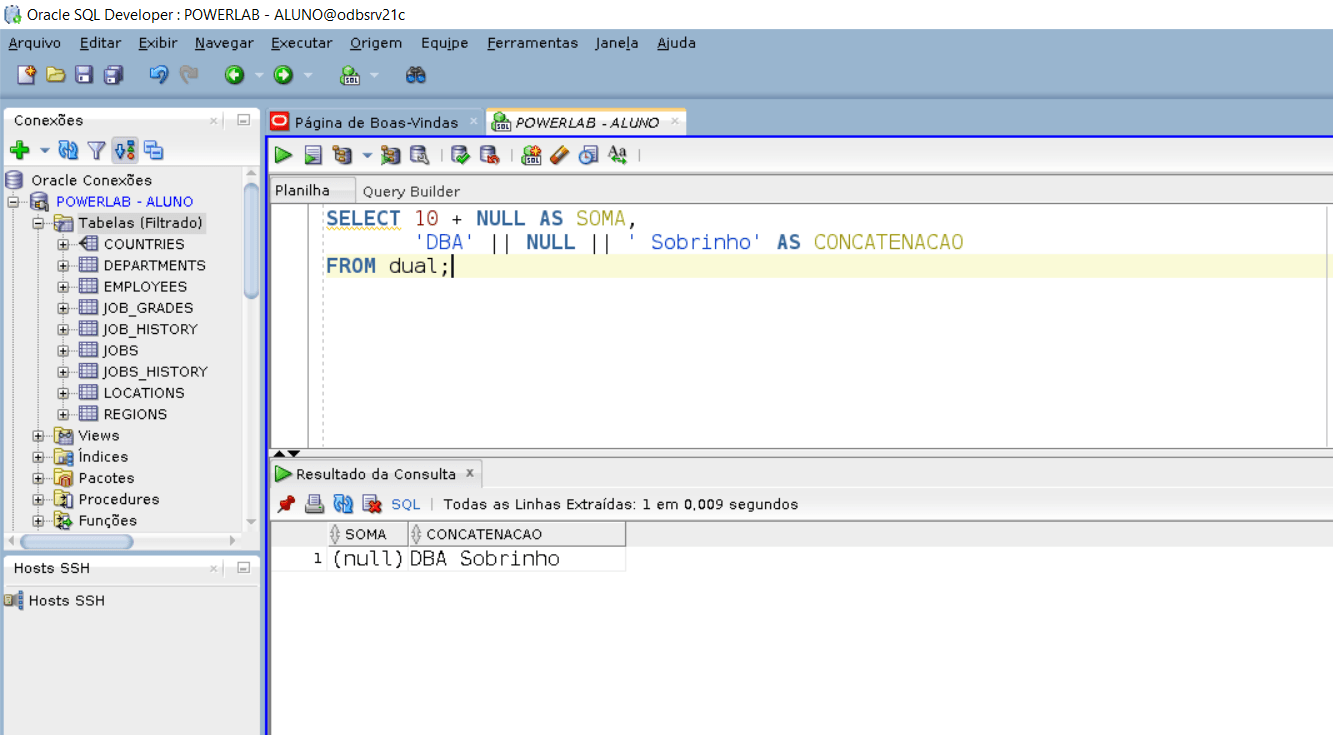Clear the worksheet using the eraser icon
1333x735 pixels.
click(559, 155)
